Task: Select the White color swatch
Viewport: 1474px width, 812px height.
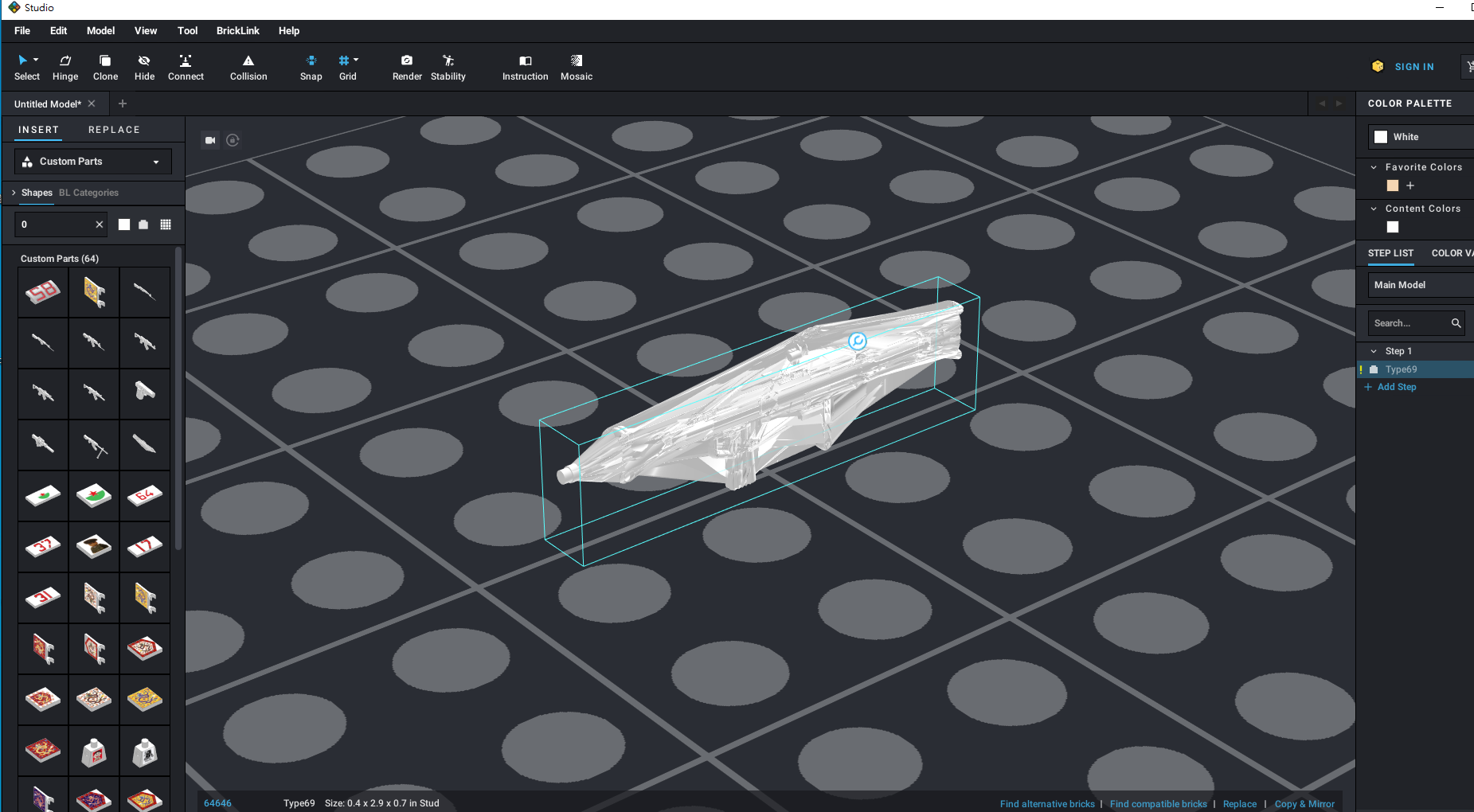Action: click(x=1381, y=137)
